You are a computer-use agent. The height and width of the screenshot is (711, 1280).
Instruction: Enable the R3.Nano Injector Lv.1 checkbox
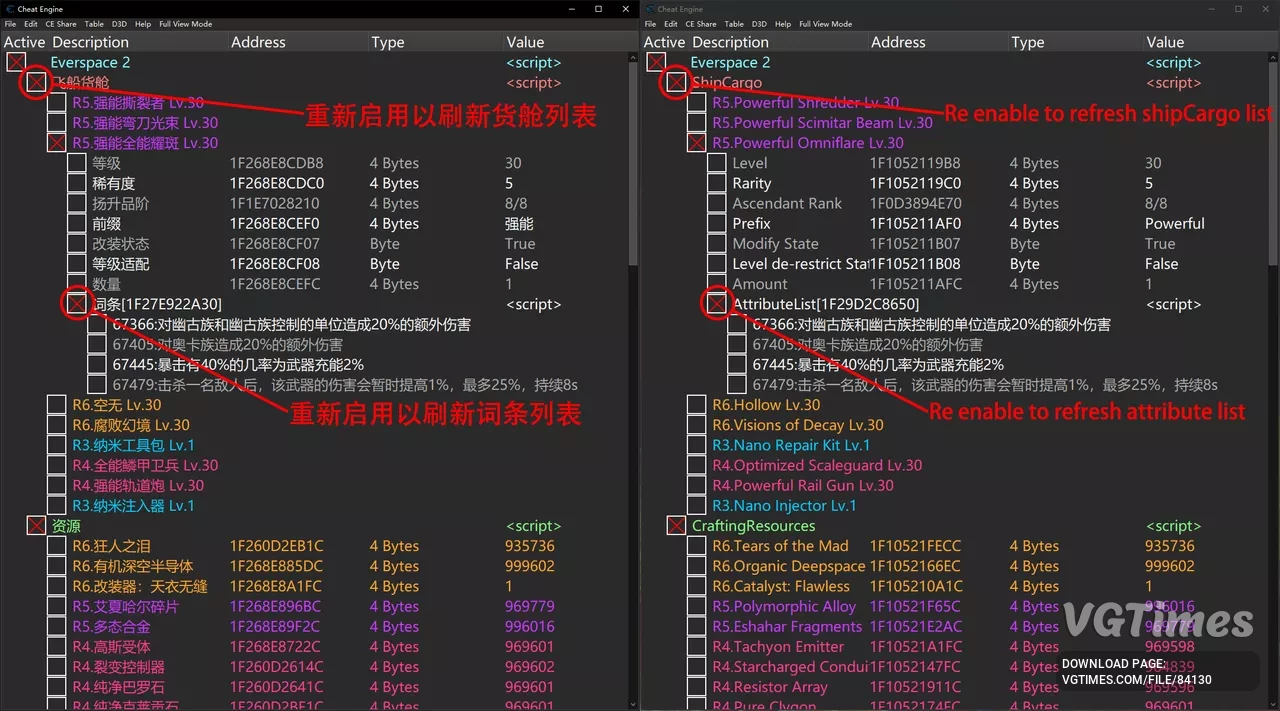tap(696, 506)
